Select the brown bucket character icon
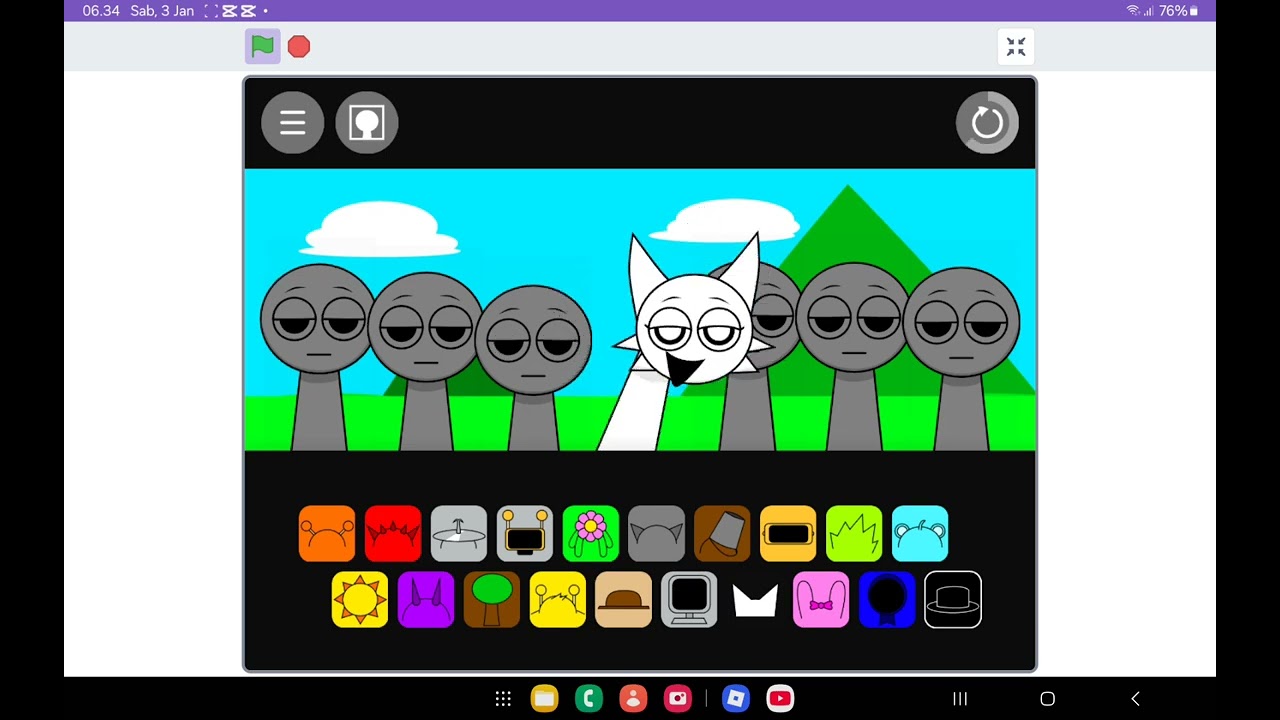 (722, 533)
